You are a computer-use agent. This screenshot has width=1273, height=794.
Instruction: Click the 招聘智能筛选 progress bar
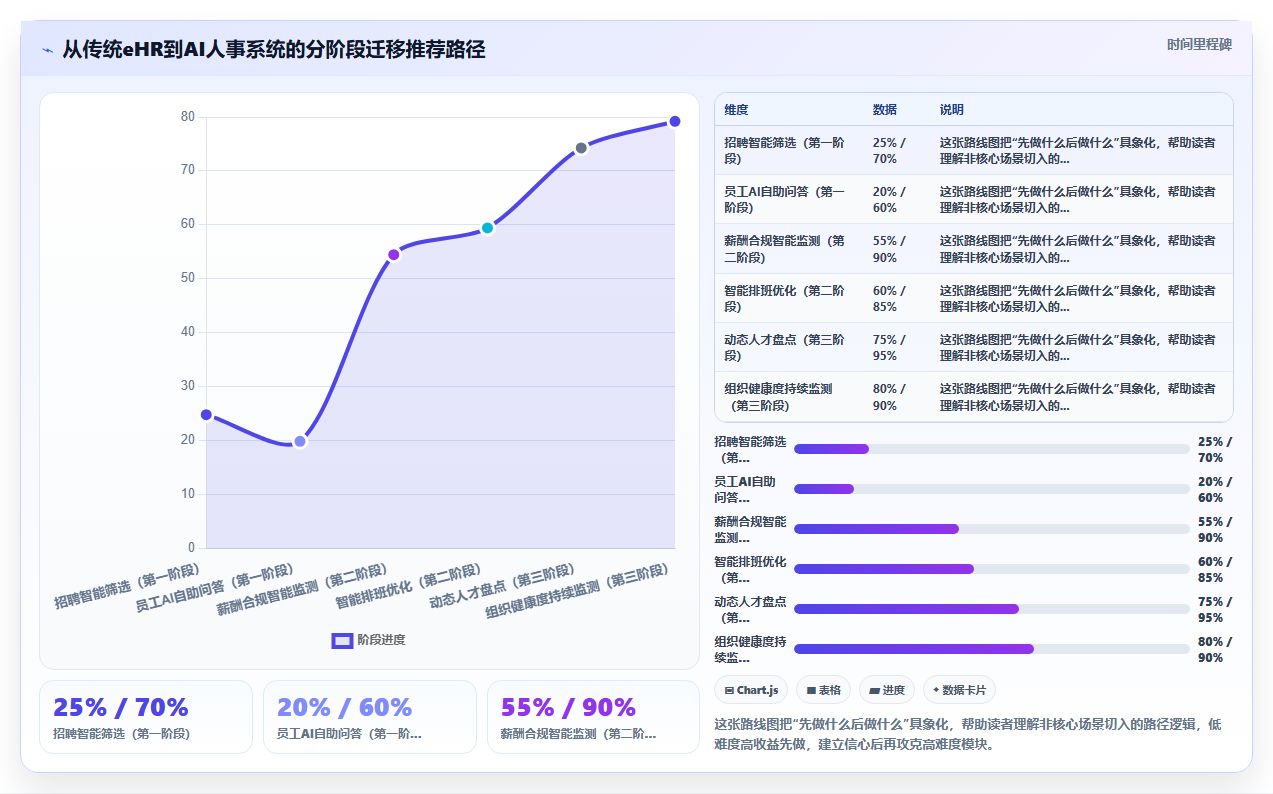(x=992, y=449)
